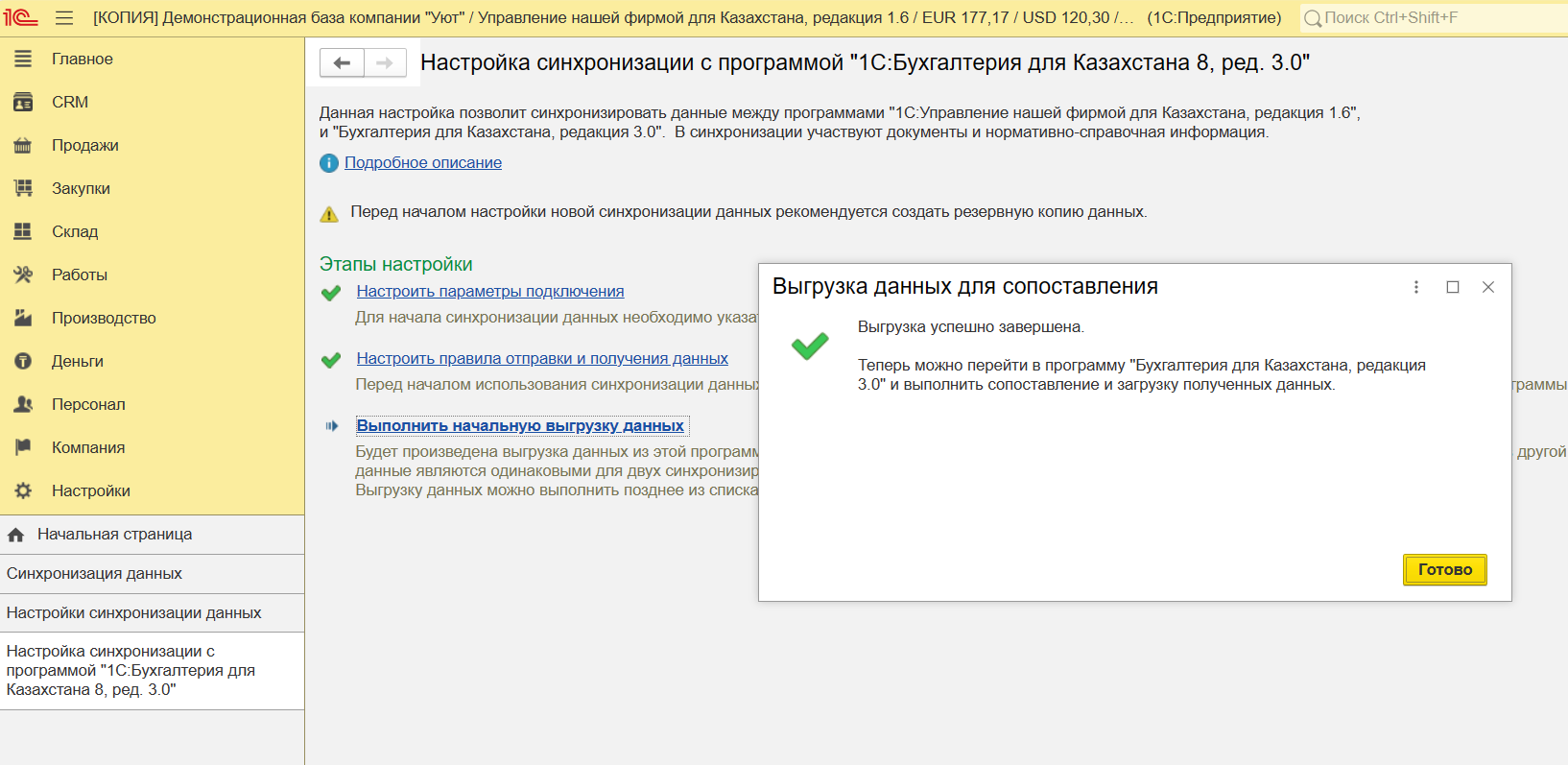Switch to Синхронизация данных tab
The width and height of the screenshot is (1568, 765).
coord(94,574)
